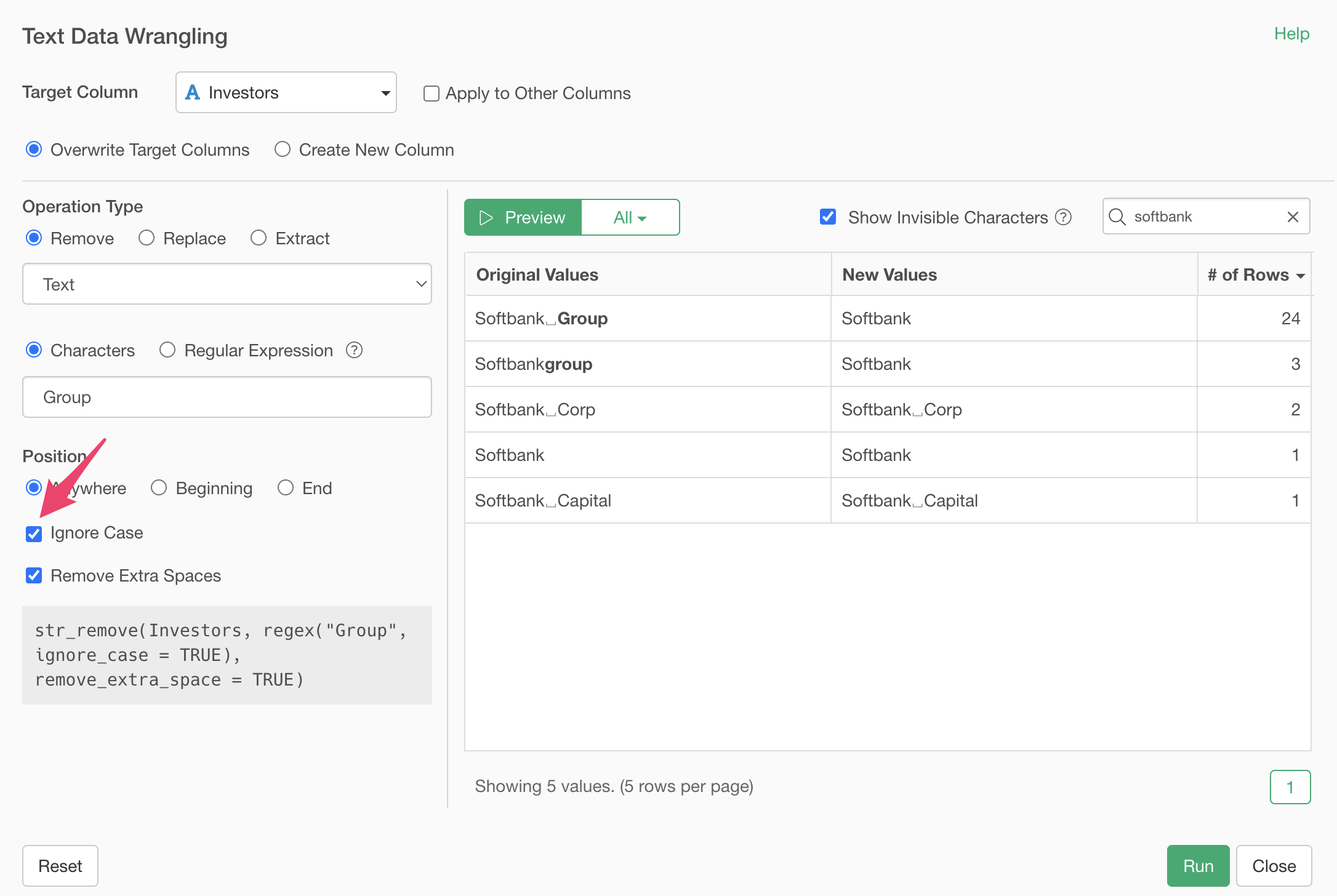The image size is (1337, 896).
Task: Click the Reset button
Action: [x=60, y=866]
